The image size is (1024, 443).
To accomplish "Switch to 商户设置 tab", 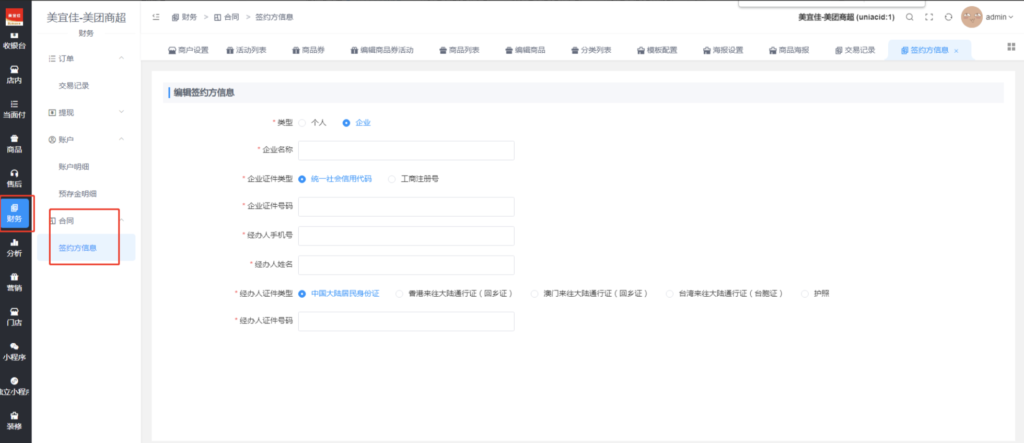I will [x=188, y=50].
